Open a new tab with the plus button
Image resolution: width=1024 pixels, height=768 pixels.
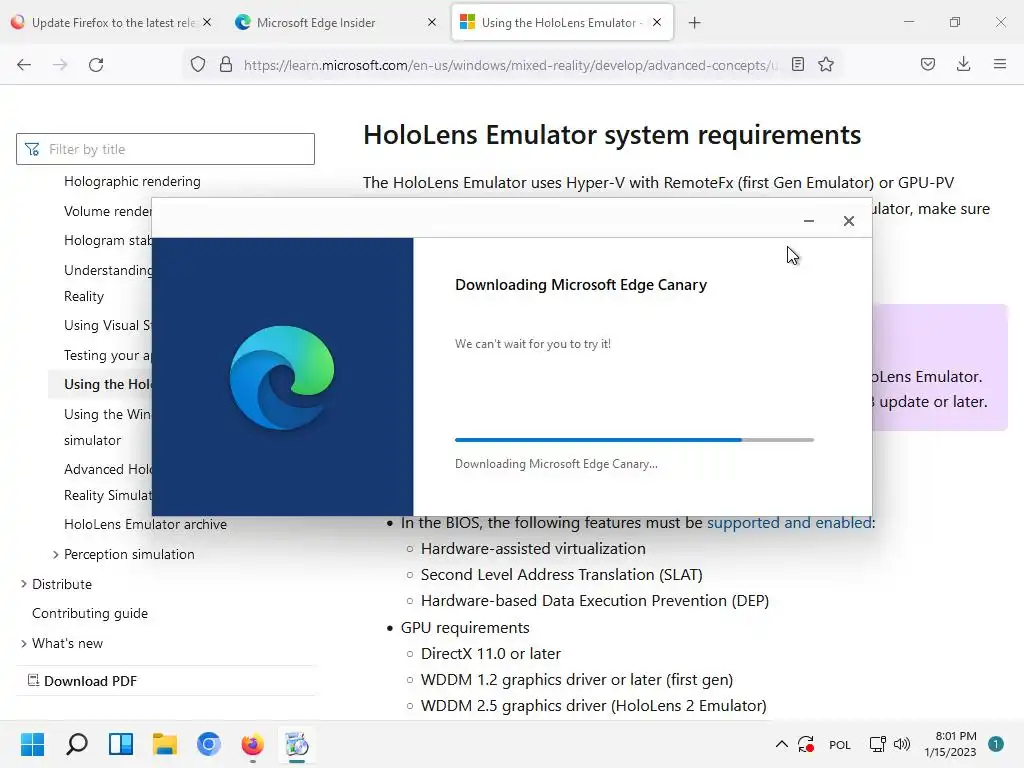click(694, 23)
